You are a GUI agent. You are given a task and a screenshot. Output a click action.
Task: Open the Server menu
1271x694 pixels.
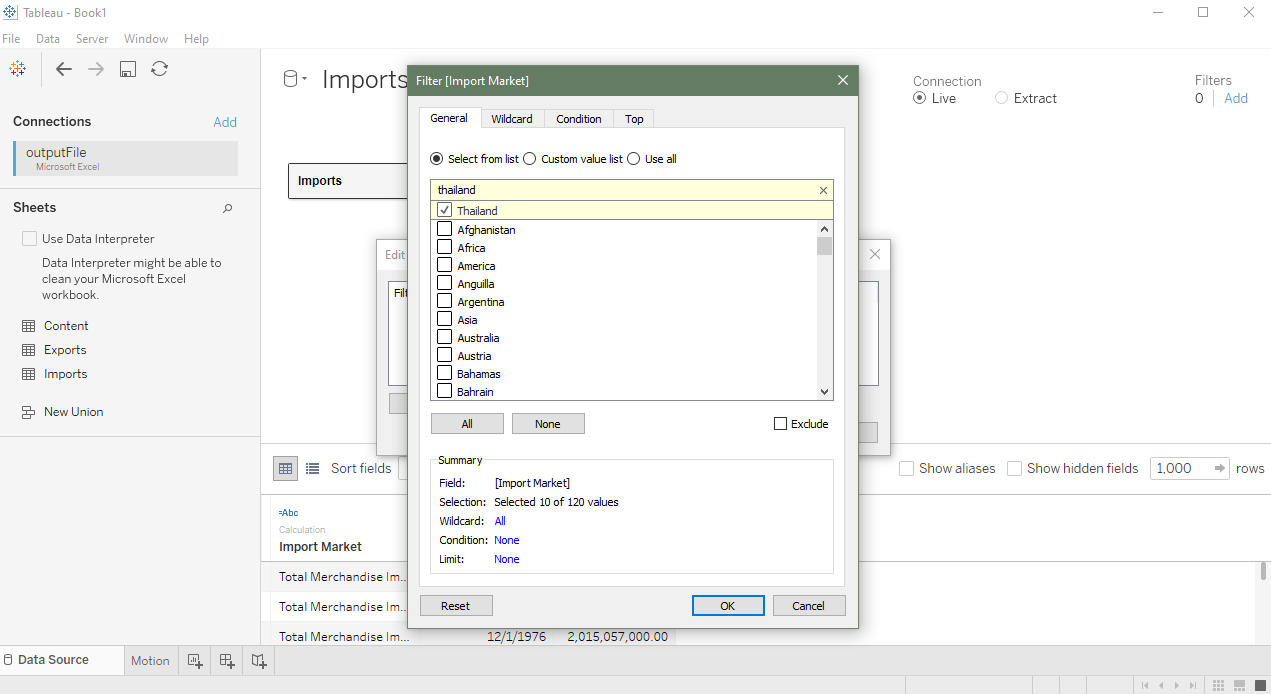tap(92, 39)
